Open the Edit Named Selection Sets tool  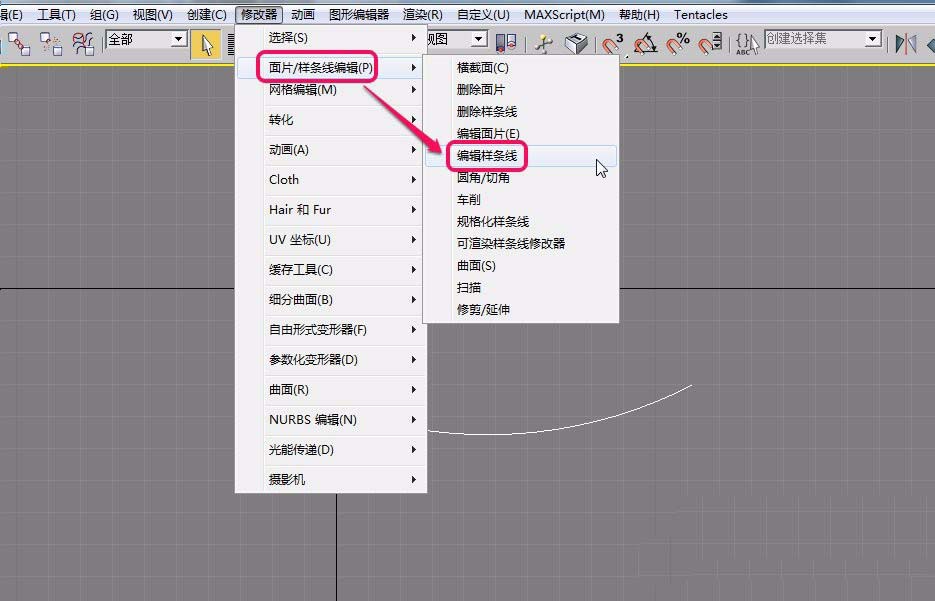[x=747, y=44]
